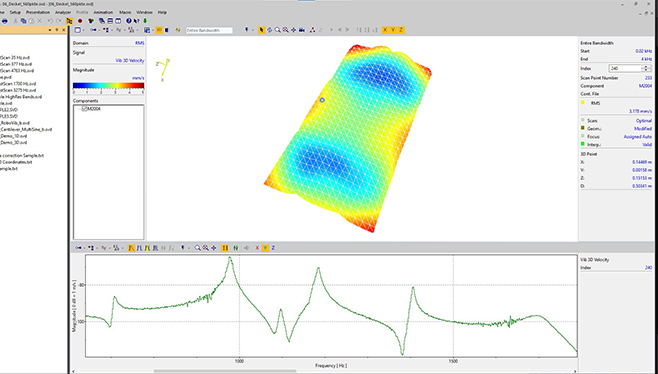Toggle the Z direction in analyzer toolbar
Screen dimensions: 658x374
(x=273, y=248)
